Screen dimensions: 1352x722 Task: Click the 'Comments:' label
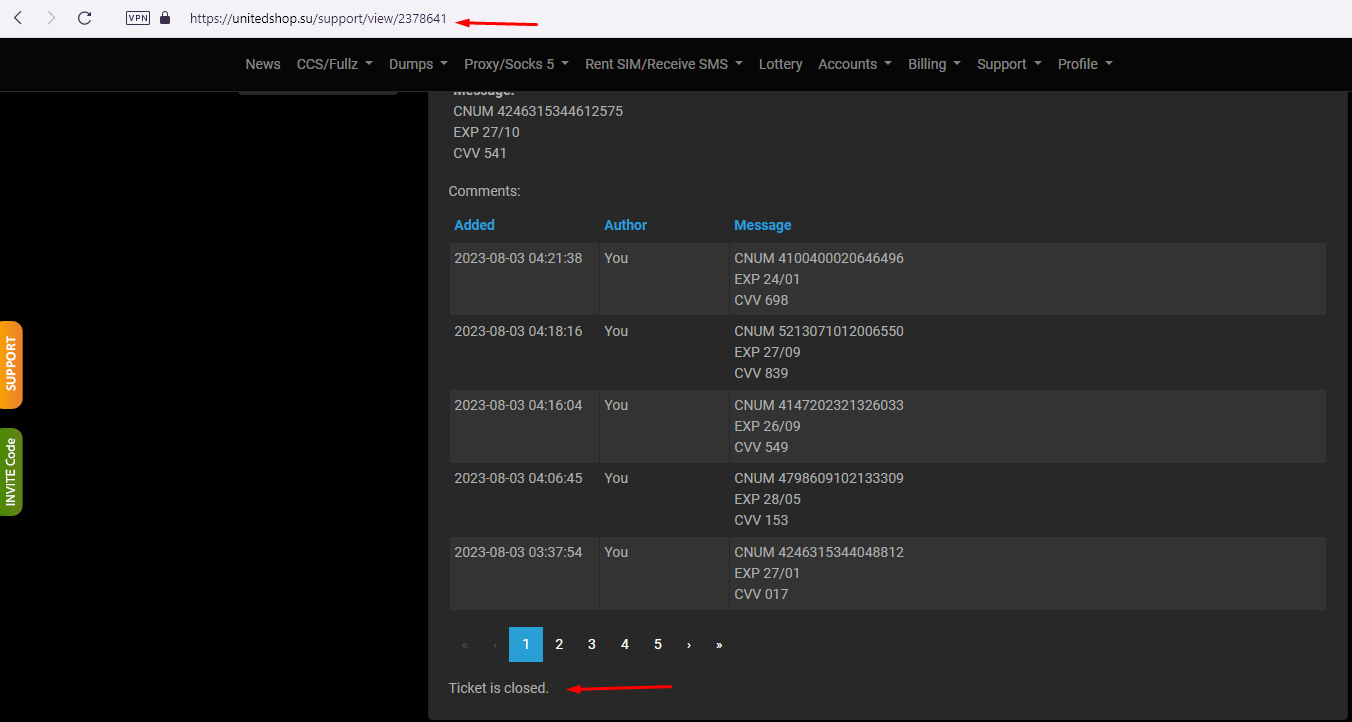click(485, 191)
